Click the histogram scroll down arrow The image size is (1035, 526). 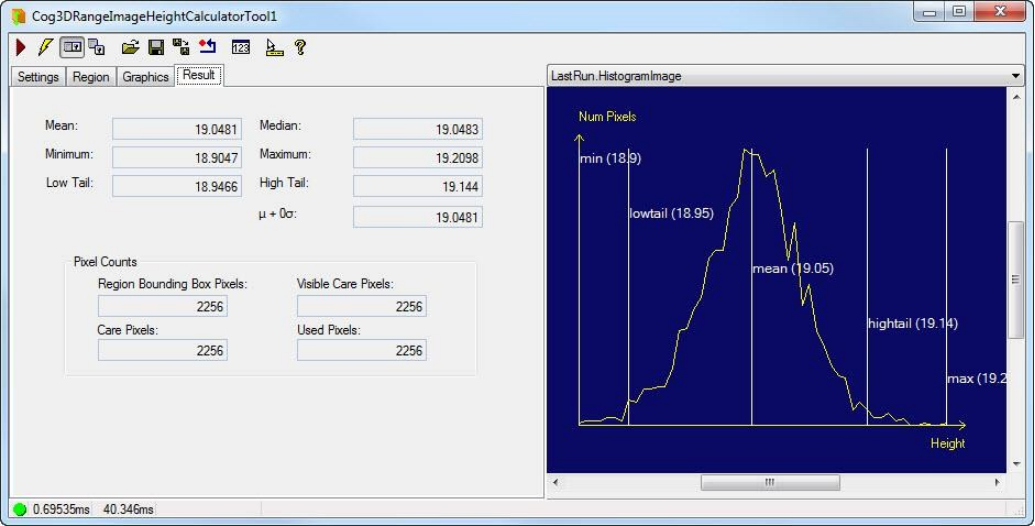pyautogui.click(x=1016, y=464)
